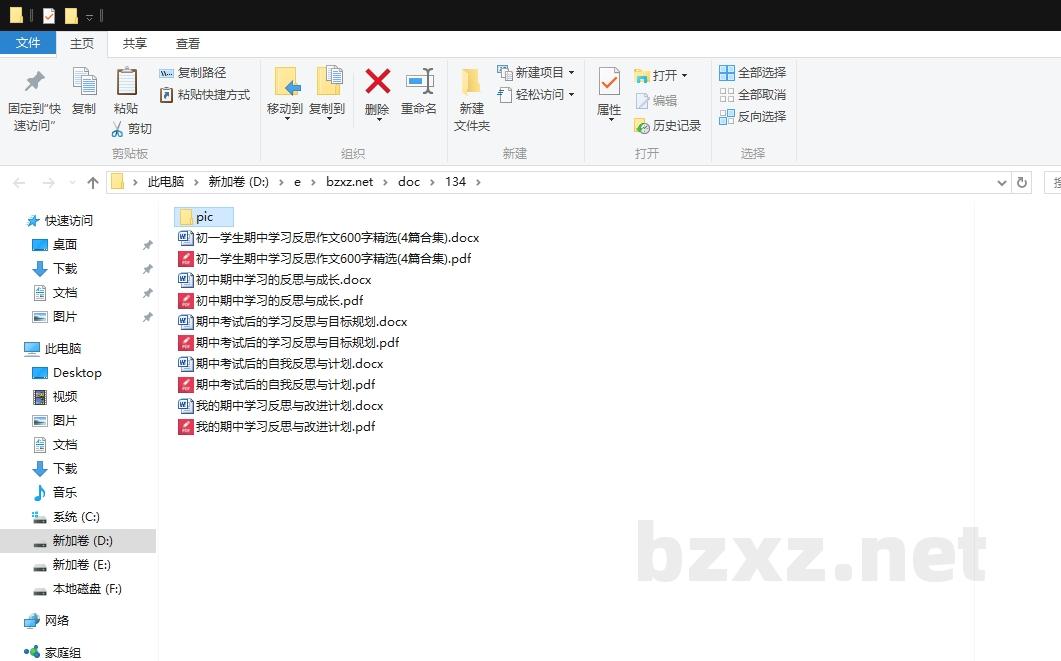The width and height of the screenshot is (1061, 661).
Task: Click Pin to Quick Access icon
Action: pos(34,82)
